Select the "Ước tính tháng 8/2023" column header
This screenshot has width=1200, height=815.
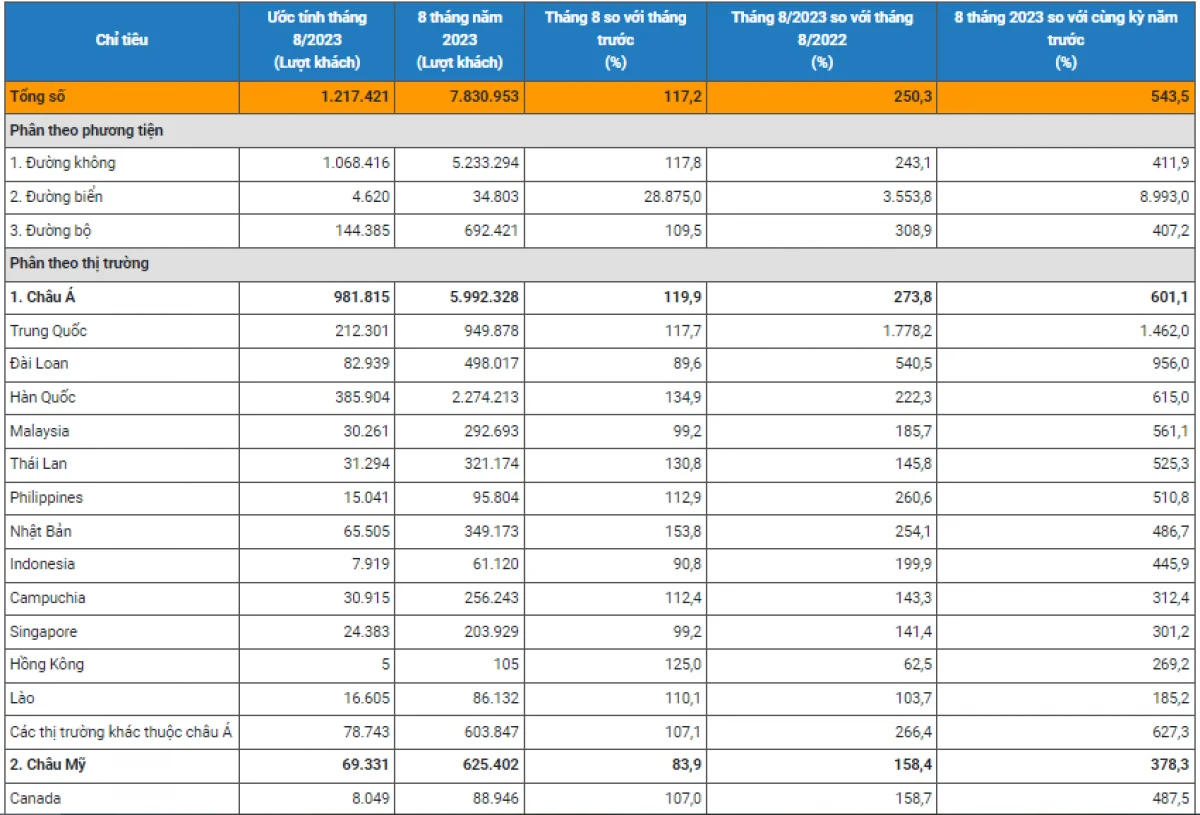(x=317, y=40)
